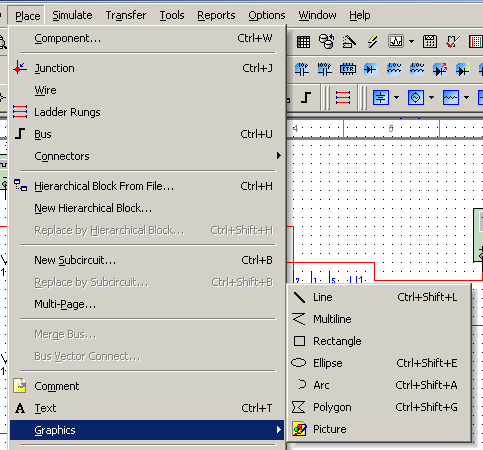Open the Spreadsheet View grid icon
Image resolution: width=483 pixels, height=450 pixels.
click(303, 42)
